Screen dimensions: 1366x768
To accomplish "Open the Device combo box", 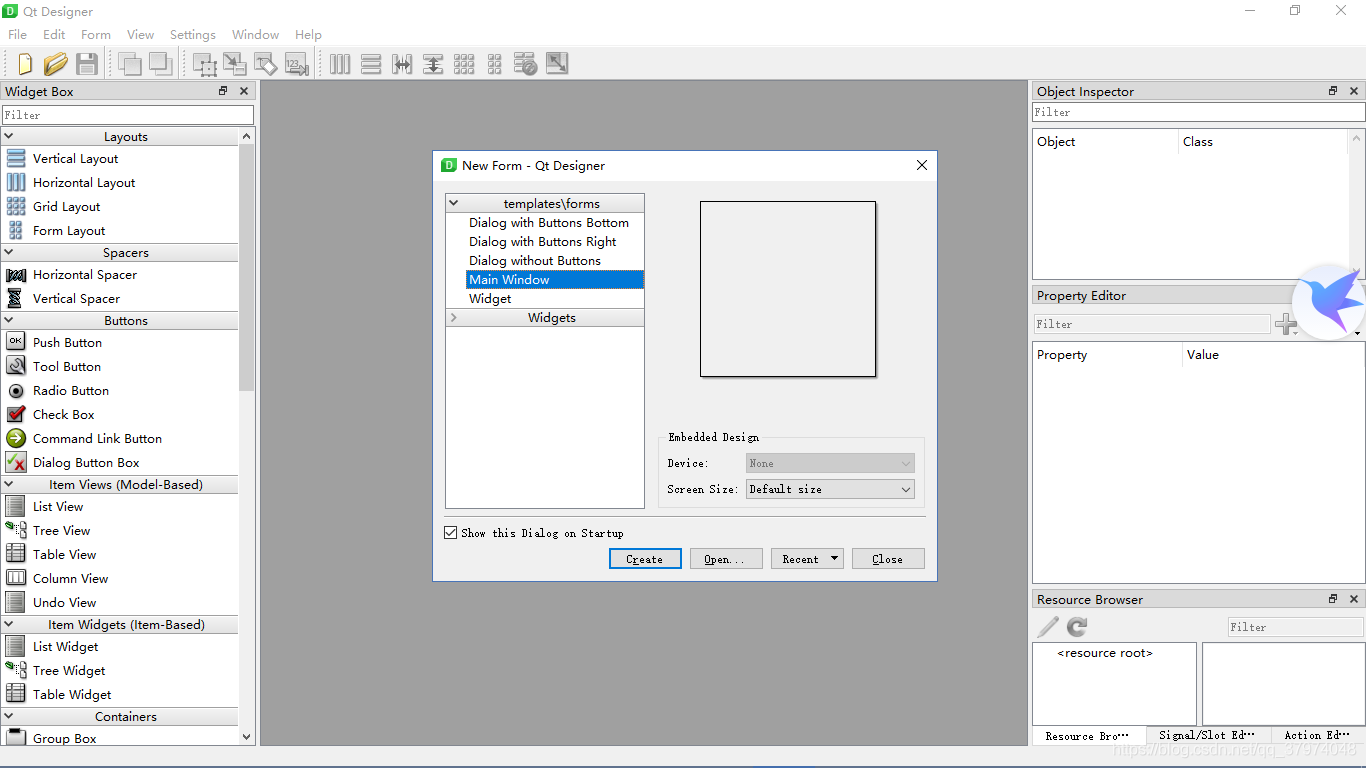I will click(830, 463).
